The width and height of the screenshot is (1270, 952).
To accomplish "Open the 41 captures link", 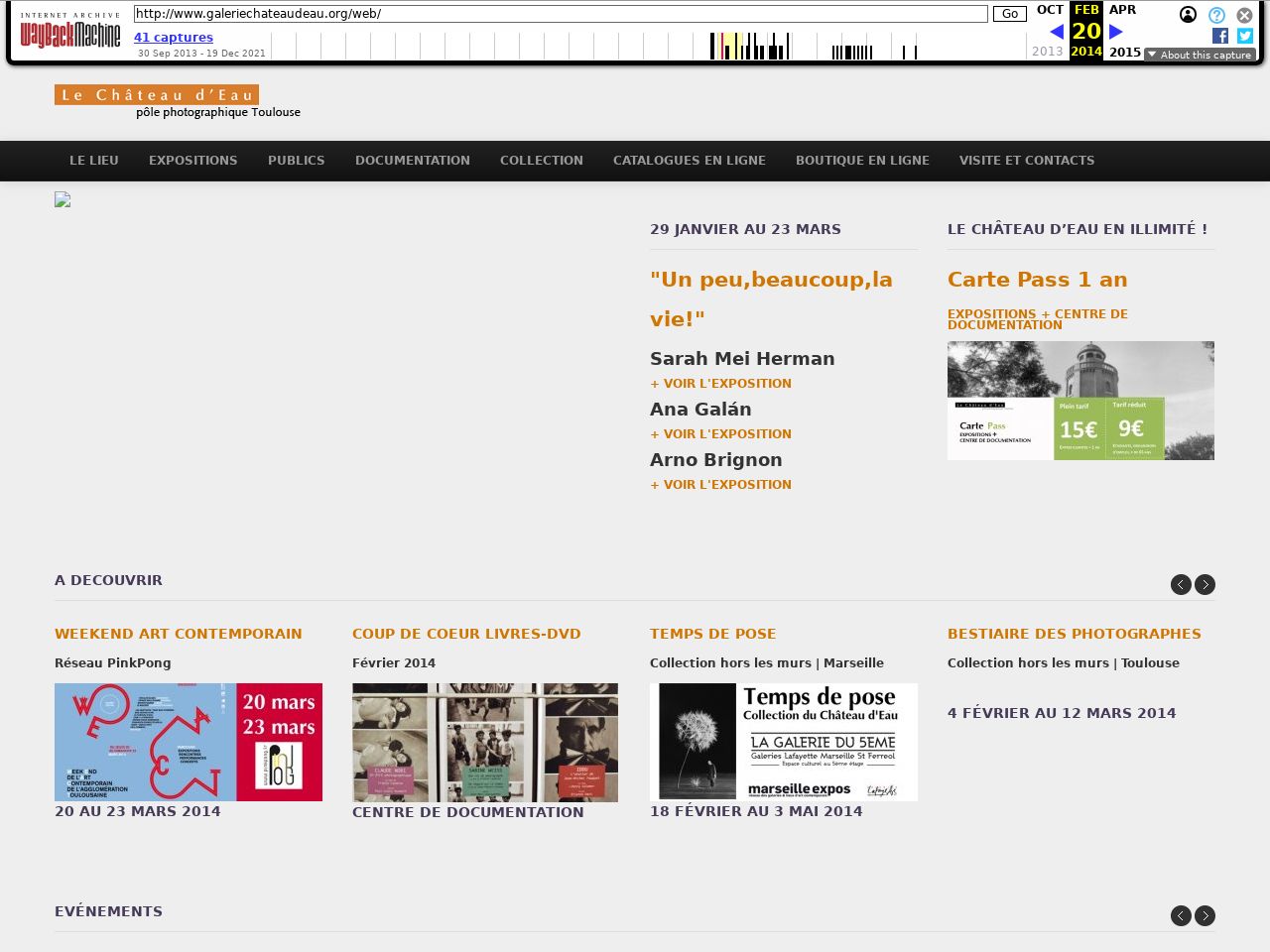I will (x=174, y=38).
